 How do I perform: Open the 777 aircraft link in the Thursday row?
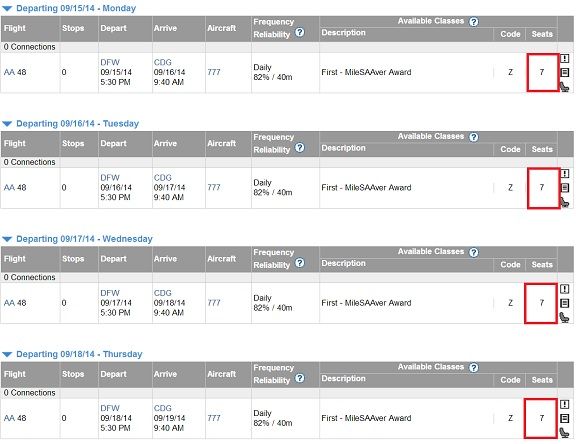[214, 418]
